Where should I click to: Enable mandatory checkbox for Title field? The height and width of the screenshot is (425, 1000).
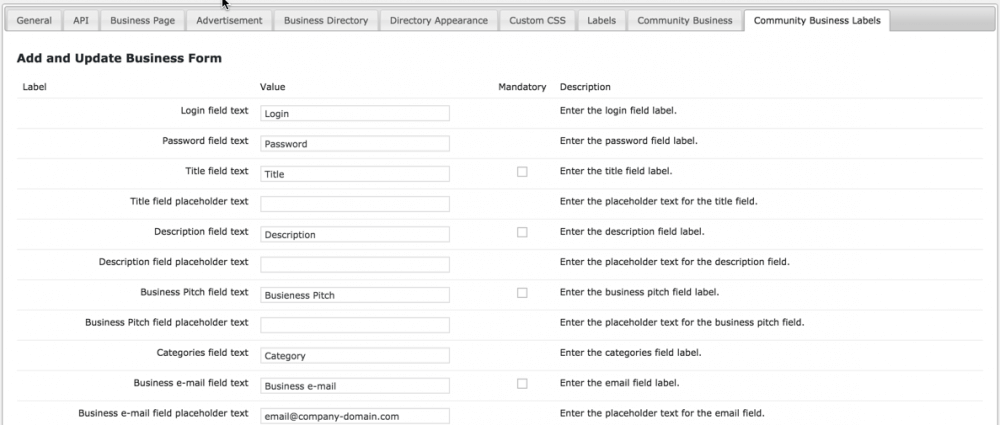[x=522, y=172]
